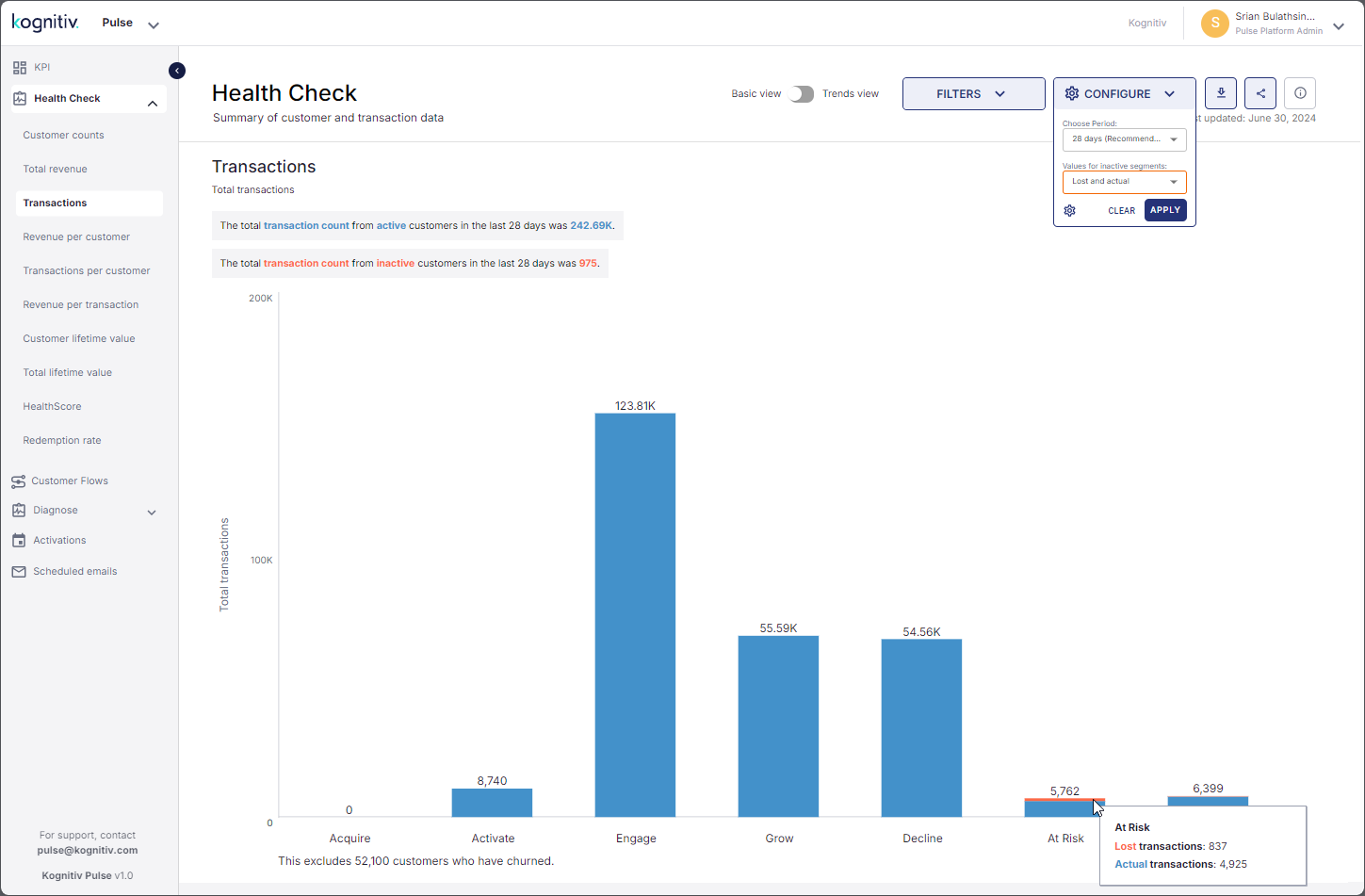Click the CLEAR button
This screenshot has height=896, width=1365.
(1121, 210)
